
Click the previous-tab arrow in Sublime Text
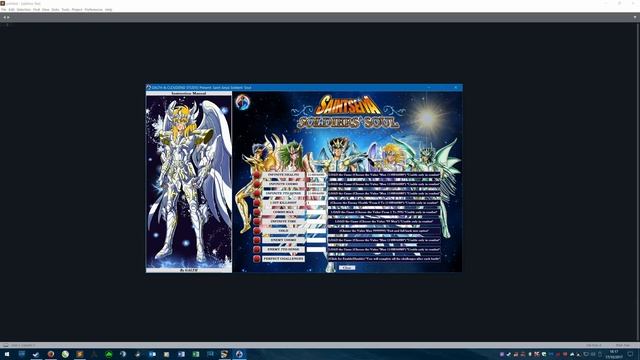click(x=4, y=17)
